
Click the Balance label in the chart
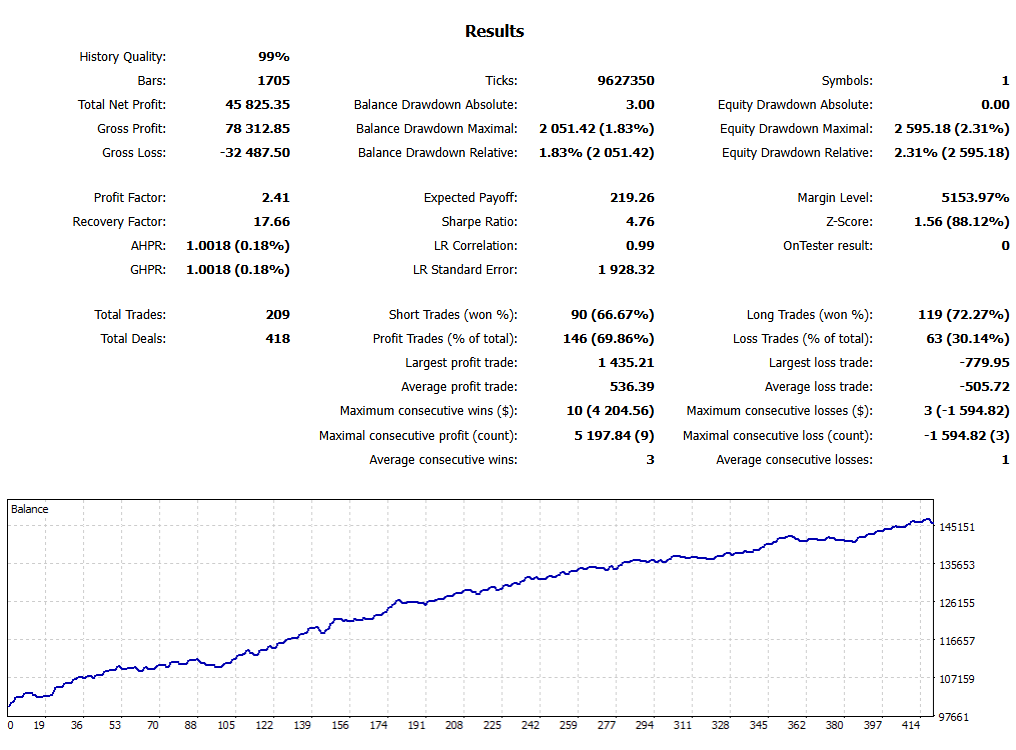tap(30, 509)
